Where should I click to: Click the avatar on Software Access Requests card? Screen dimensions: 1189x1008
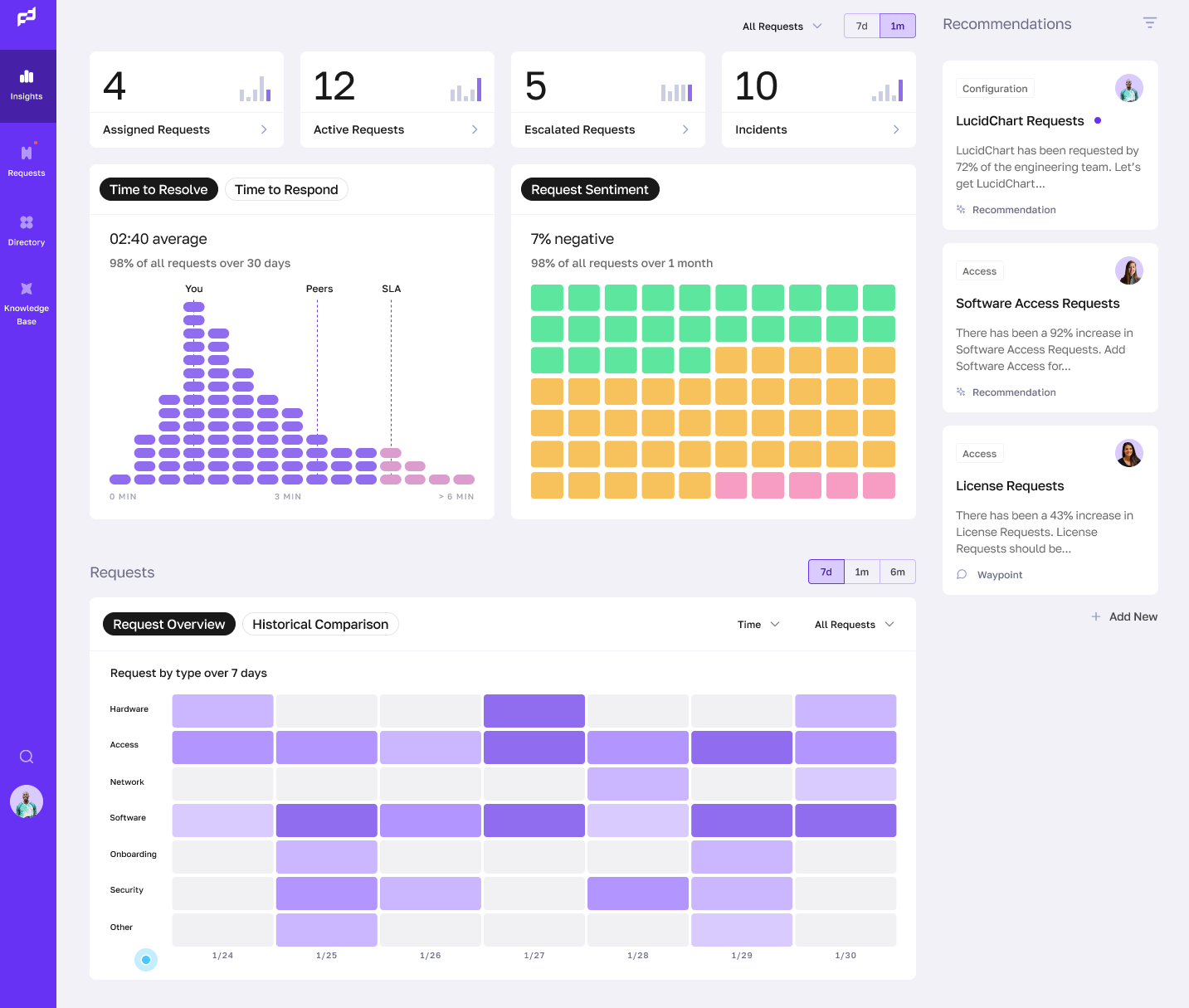(1129, 270)
